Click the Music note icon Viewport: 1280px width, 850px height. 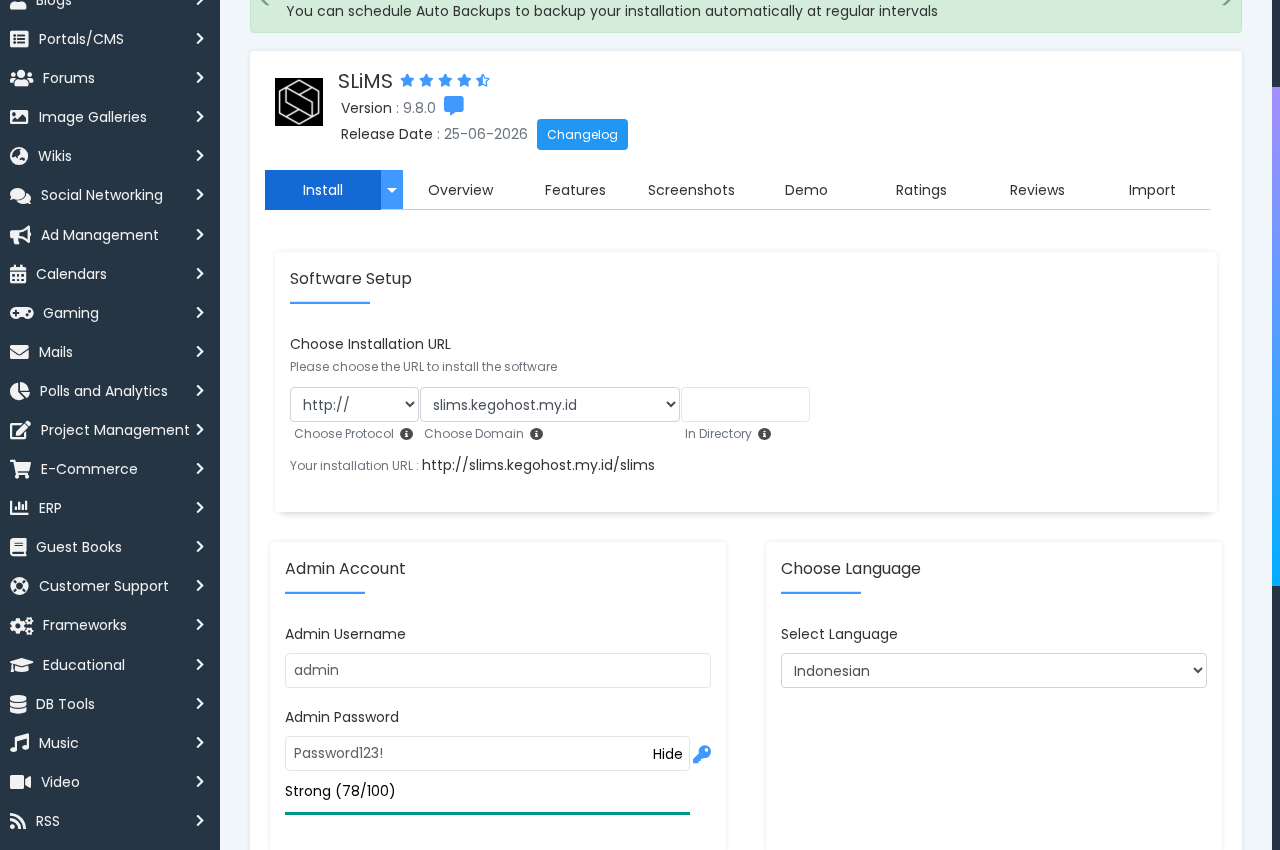click(19, 743)
